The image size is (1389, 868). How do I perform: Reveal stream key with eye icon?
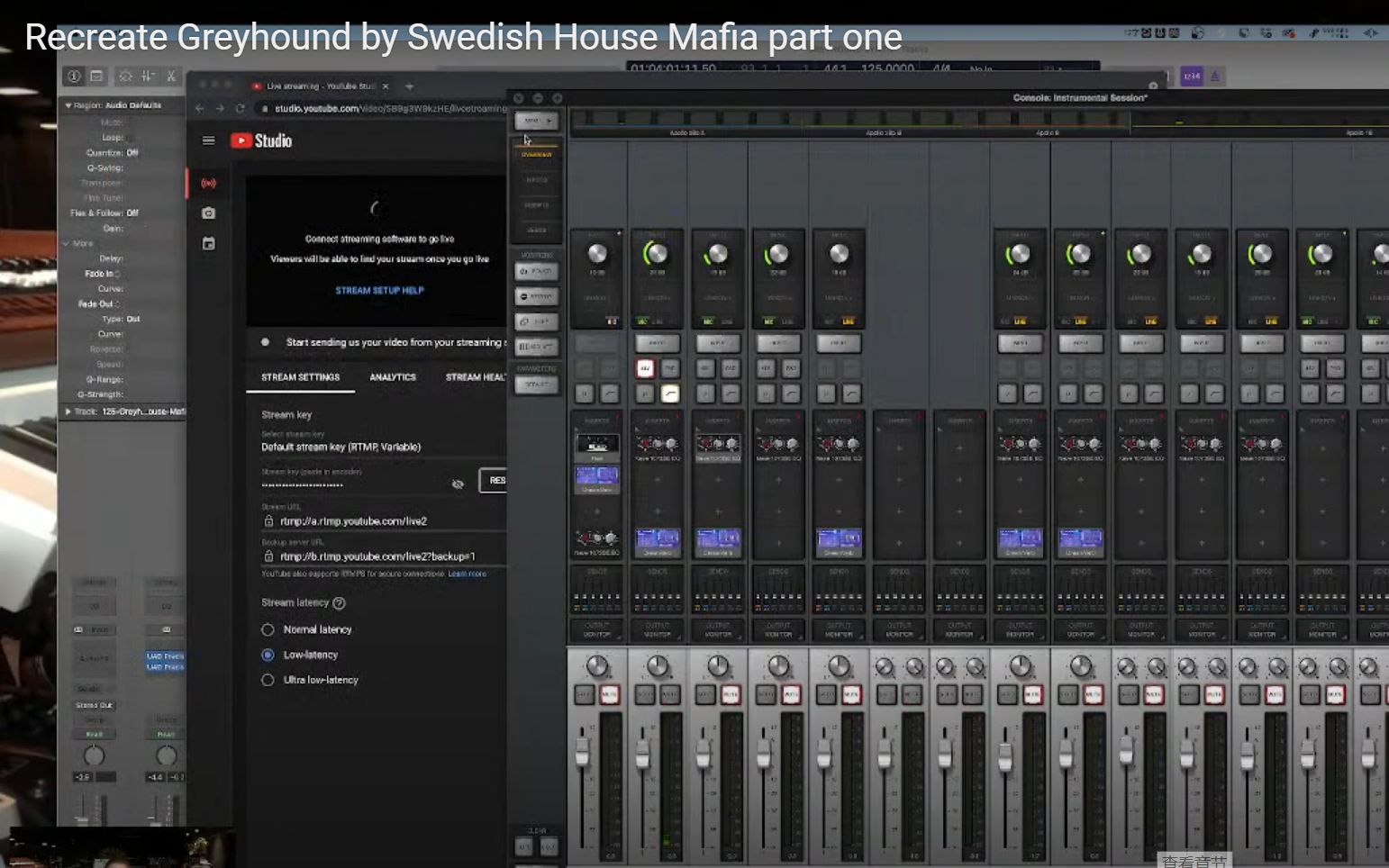(x=458, y=484)
